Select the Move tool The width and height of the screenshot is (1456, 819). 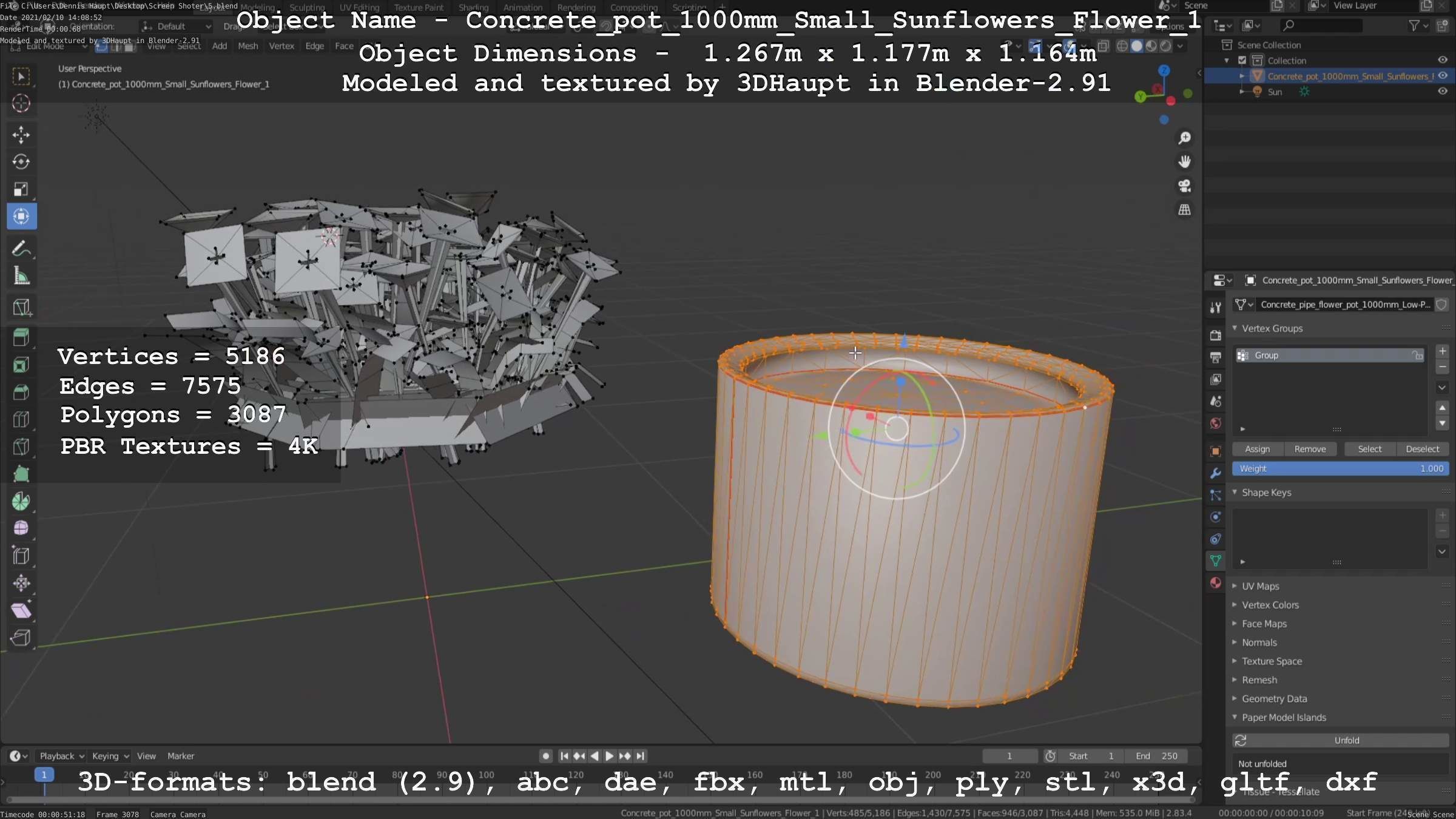coord(21,135)
